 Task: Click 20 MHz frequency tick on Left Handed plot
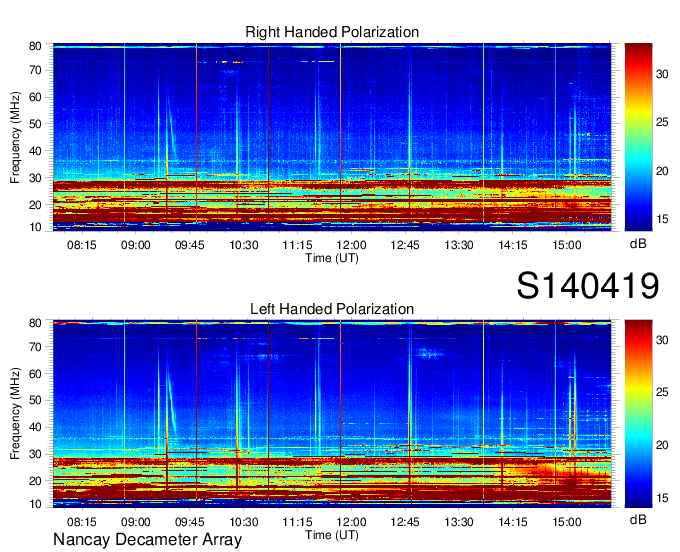click(x=35, y=481)
